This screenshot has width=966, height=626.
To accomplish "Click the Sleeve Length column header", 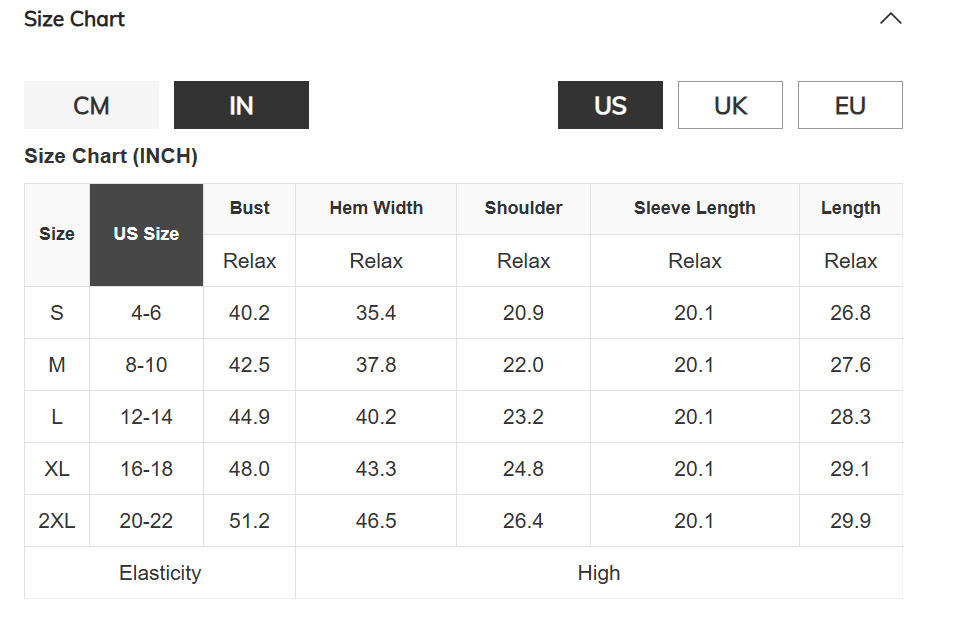I will tap(694, 208).
